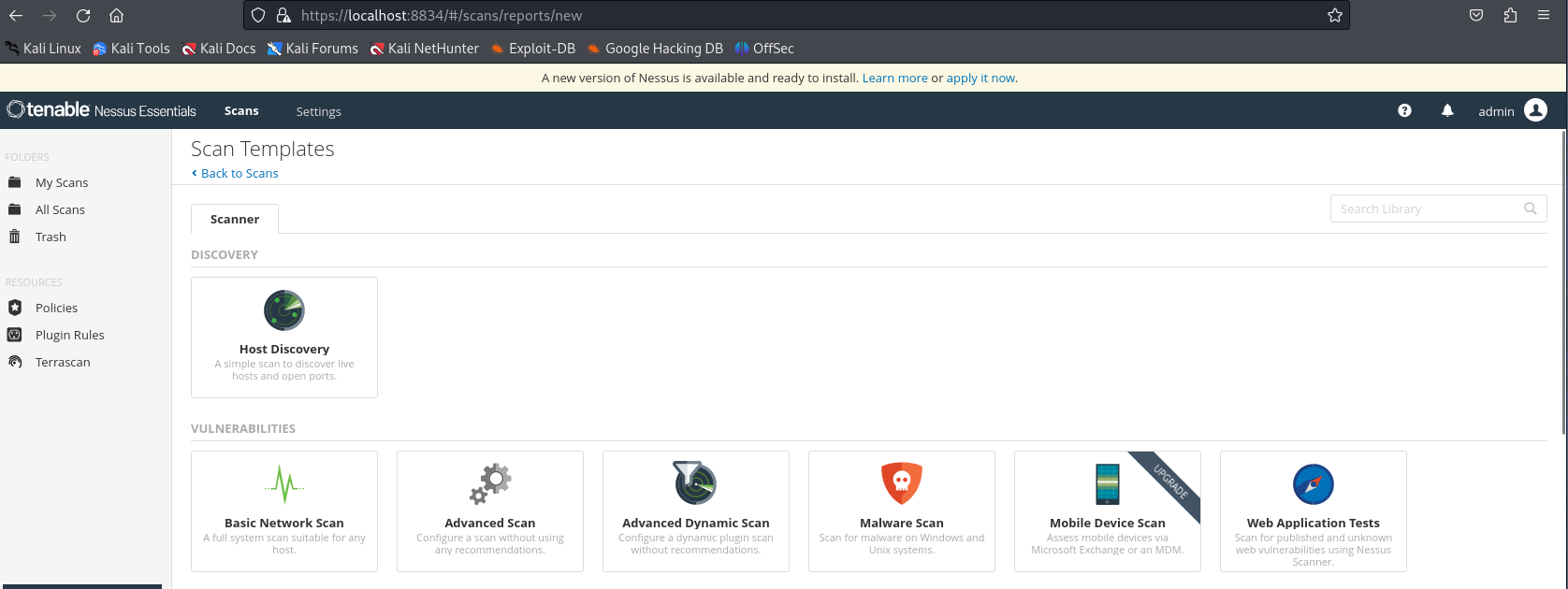The width and height of the screenshot is (1568, 589).
Task: Click the Policies shield icon
Action: 15,308
